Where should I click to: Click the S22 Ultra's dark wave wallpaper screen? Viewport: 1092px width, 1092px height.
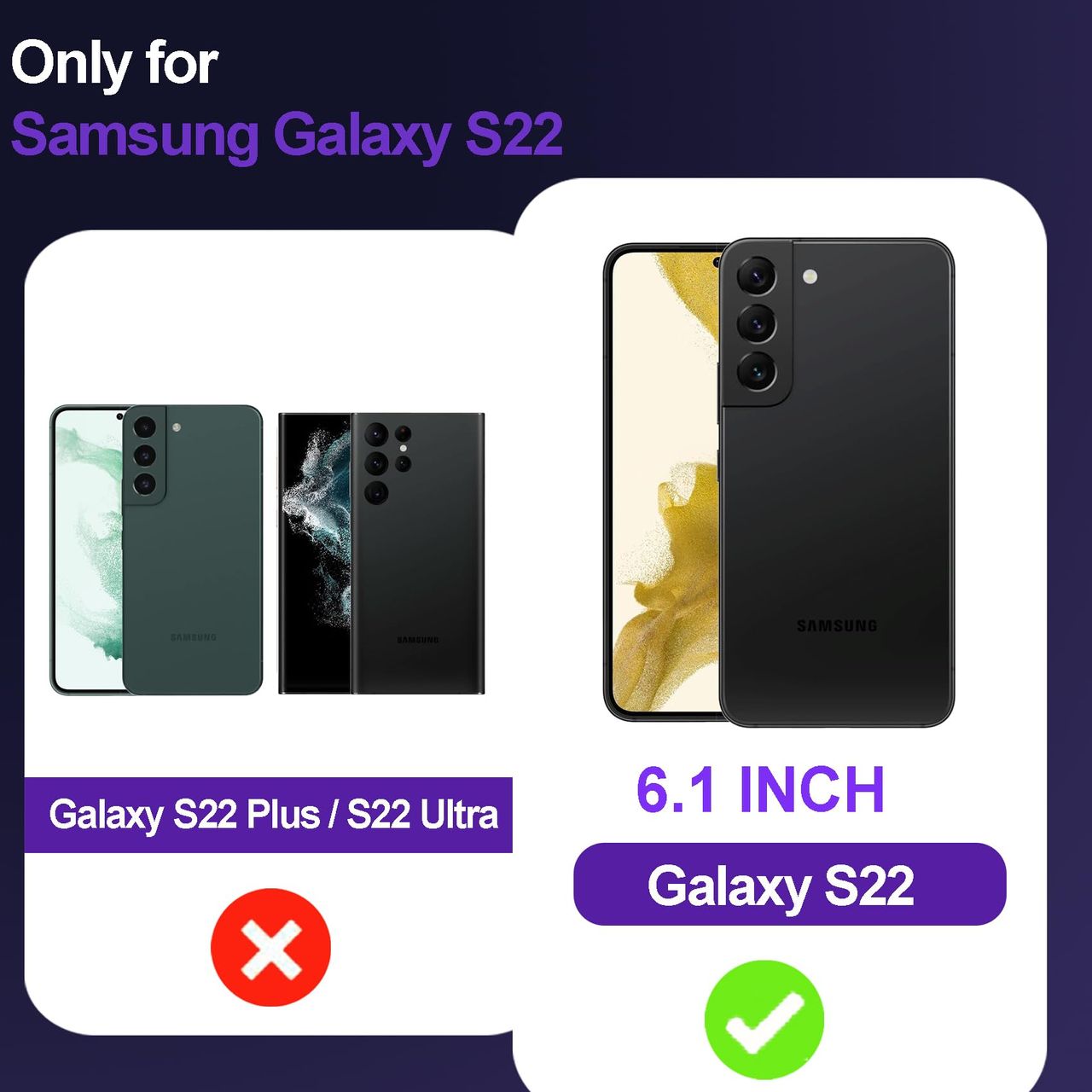pos(316,553)
